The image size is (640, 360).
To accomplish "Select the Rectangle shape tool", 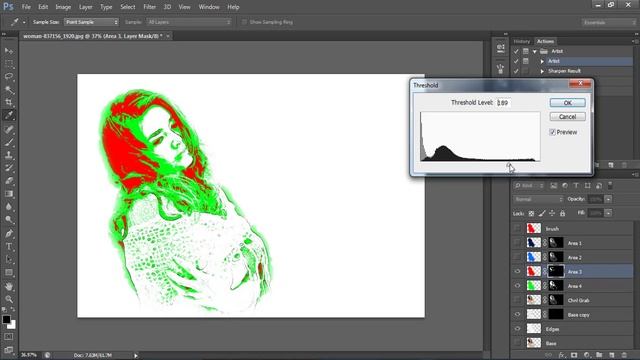I will 9,272.
